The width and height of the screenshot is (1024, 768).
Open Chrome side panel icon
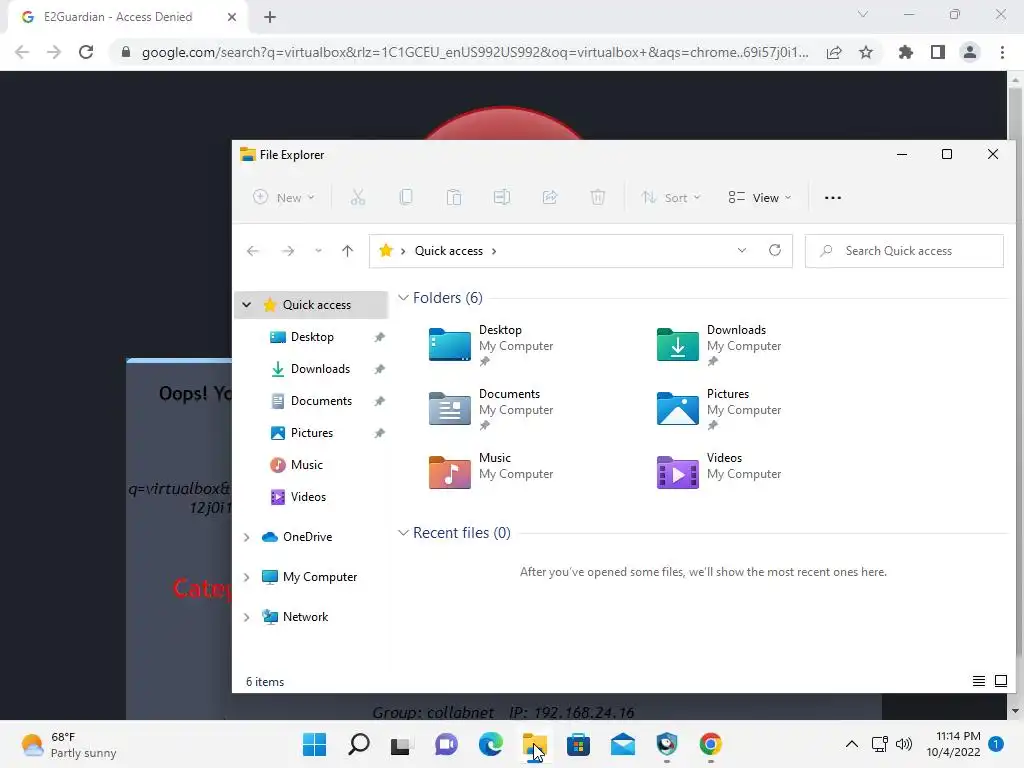coord(938,52)
